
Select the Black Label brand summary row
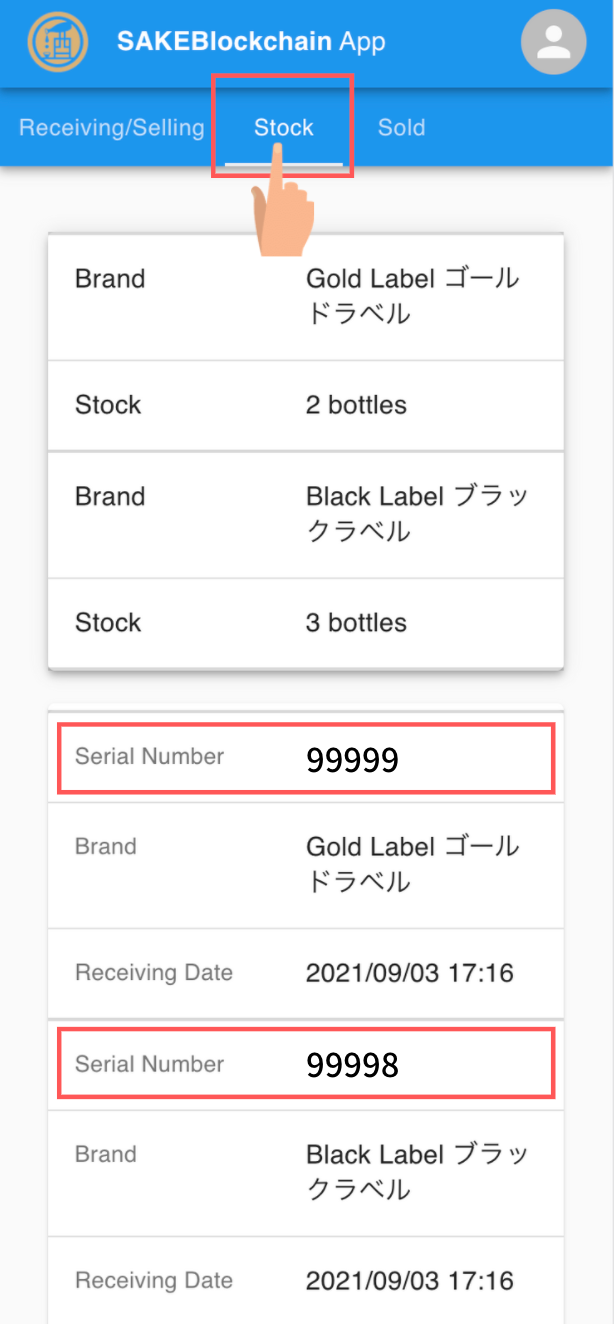point(306,514)
